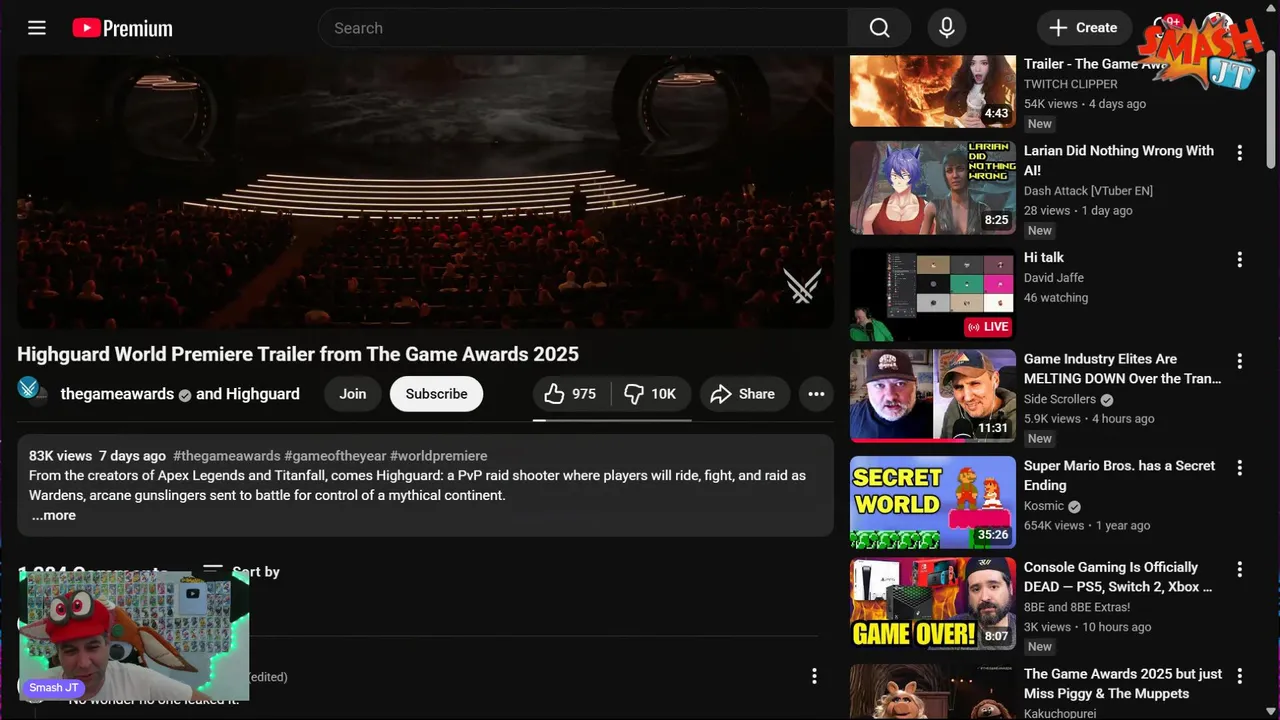The width and height of the screenshot is (1280, 720).
Task: Dislike the Highguard trailer video
Action: [x=650, y=394]
